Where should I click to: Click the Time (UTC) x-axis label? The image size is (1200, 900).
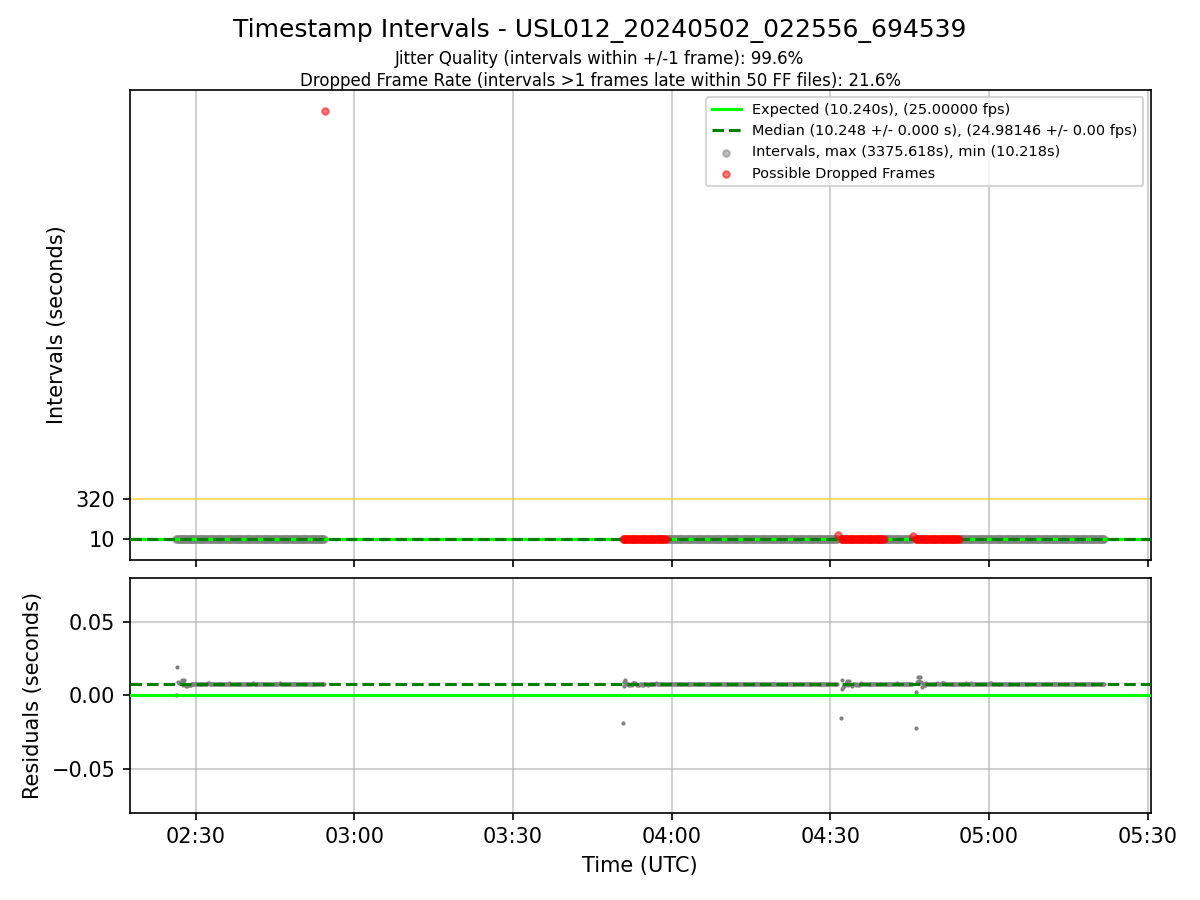point(640,865)
